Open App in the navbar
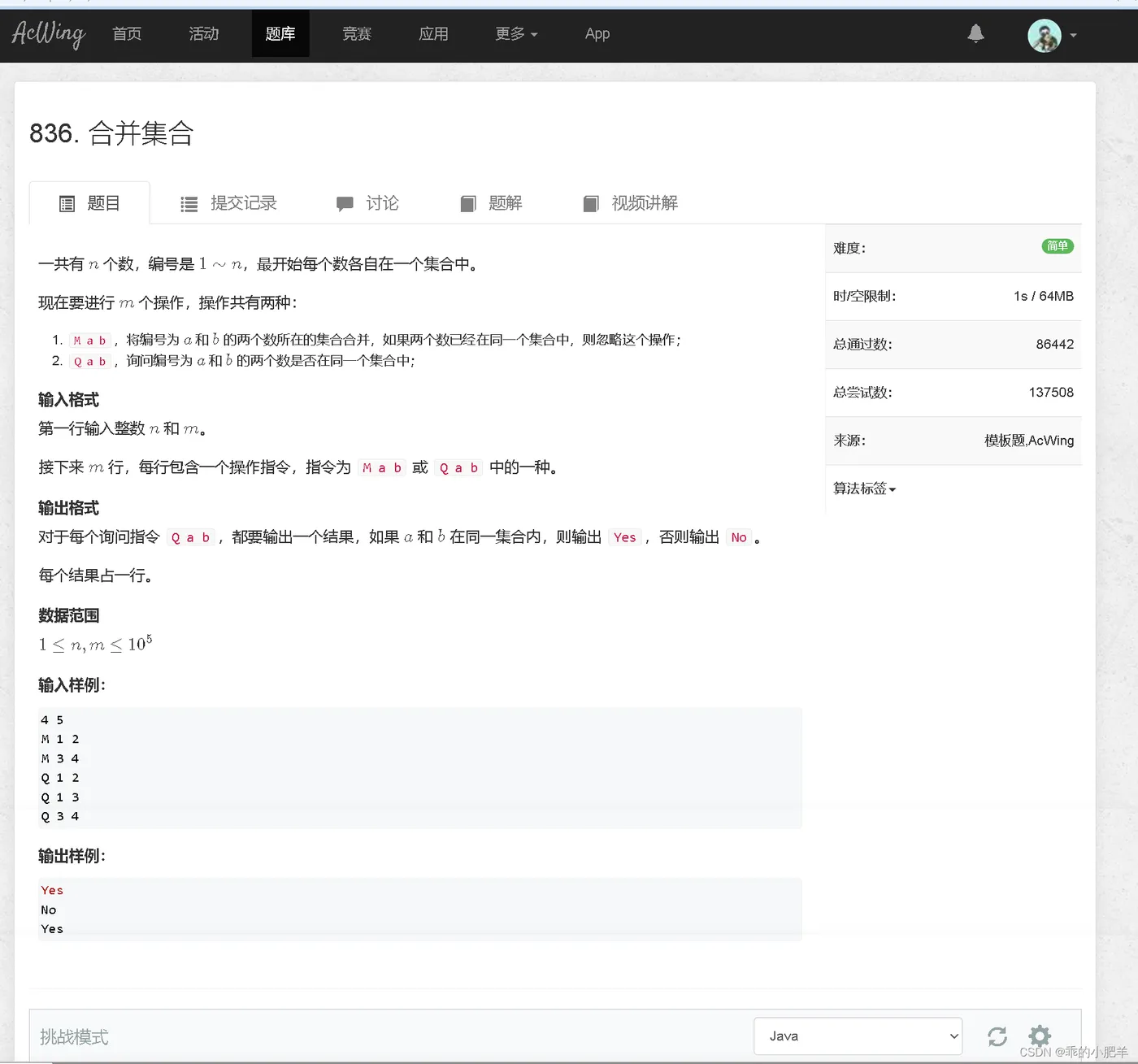This screenshot has width=1138, height=1064. (597, 34)
